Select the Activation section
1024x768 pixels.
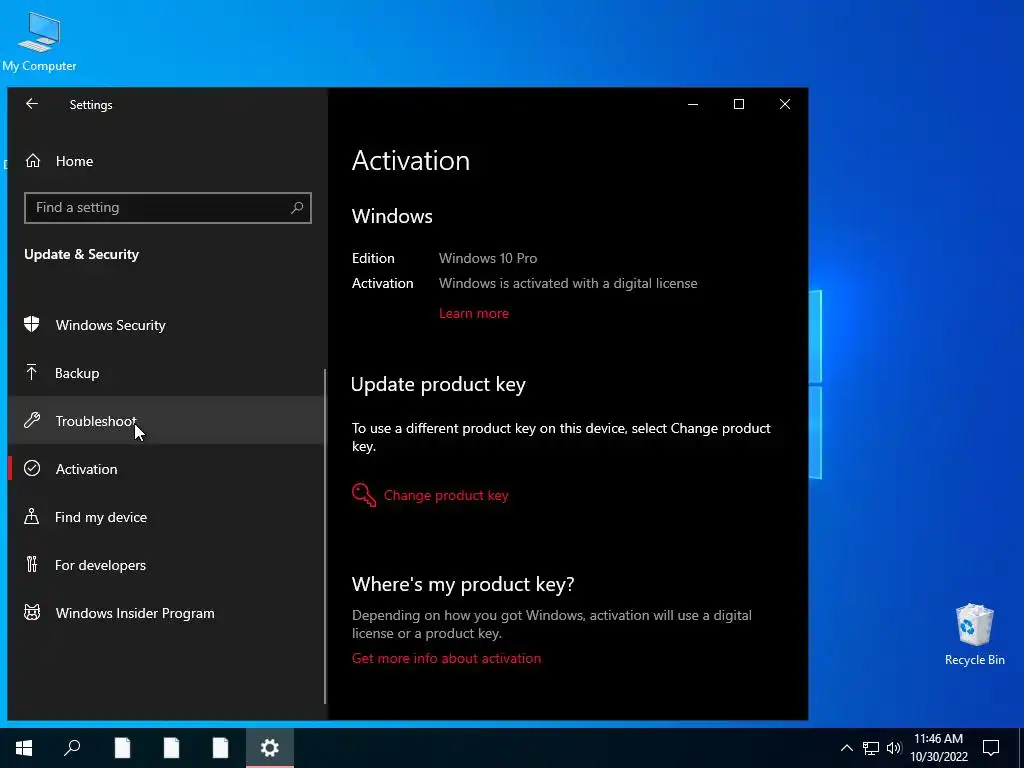167,469
